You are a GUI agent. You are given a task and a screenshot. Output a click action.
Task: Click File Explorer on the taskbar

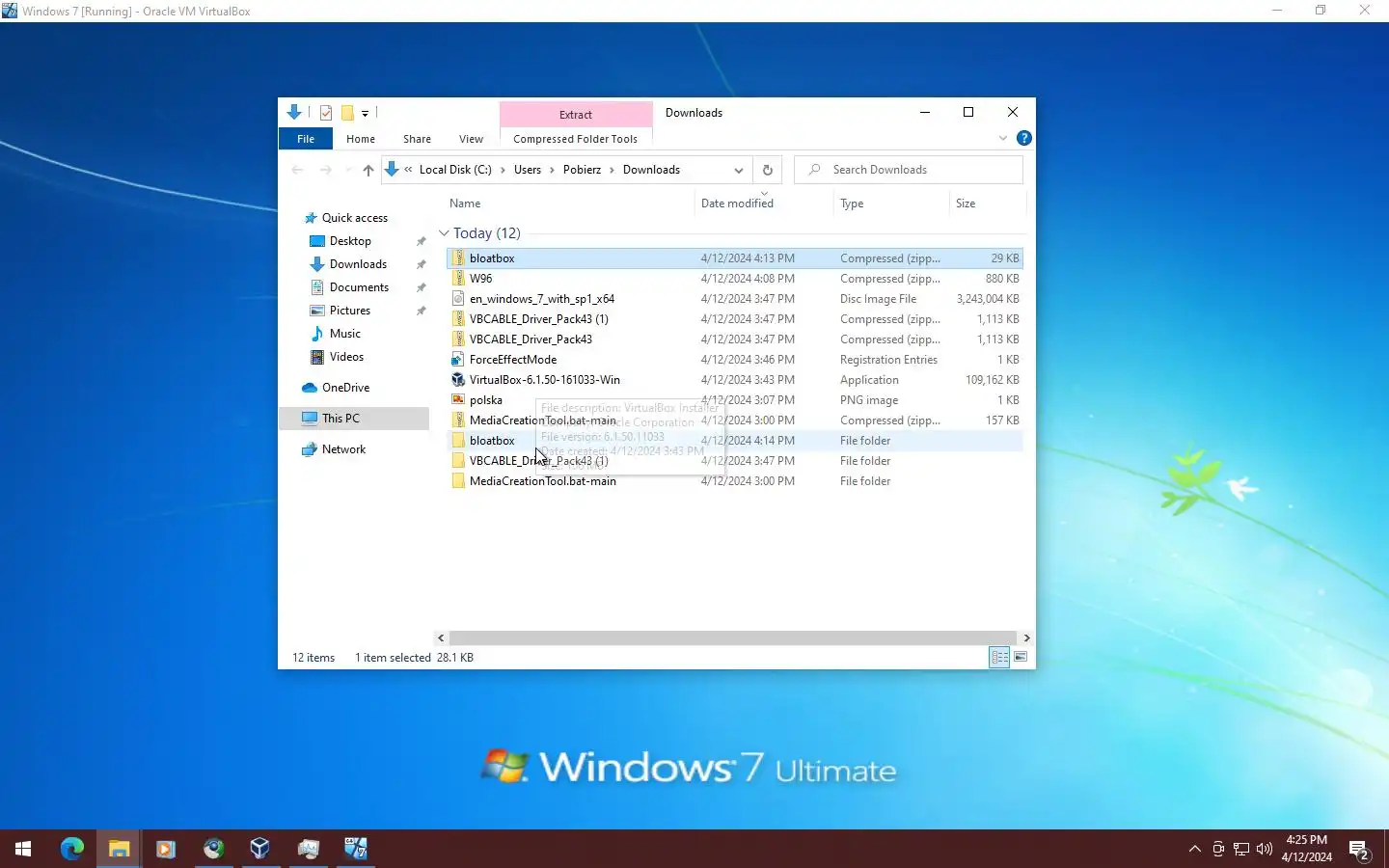119,849
